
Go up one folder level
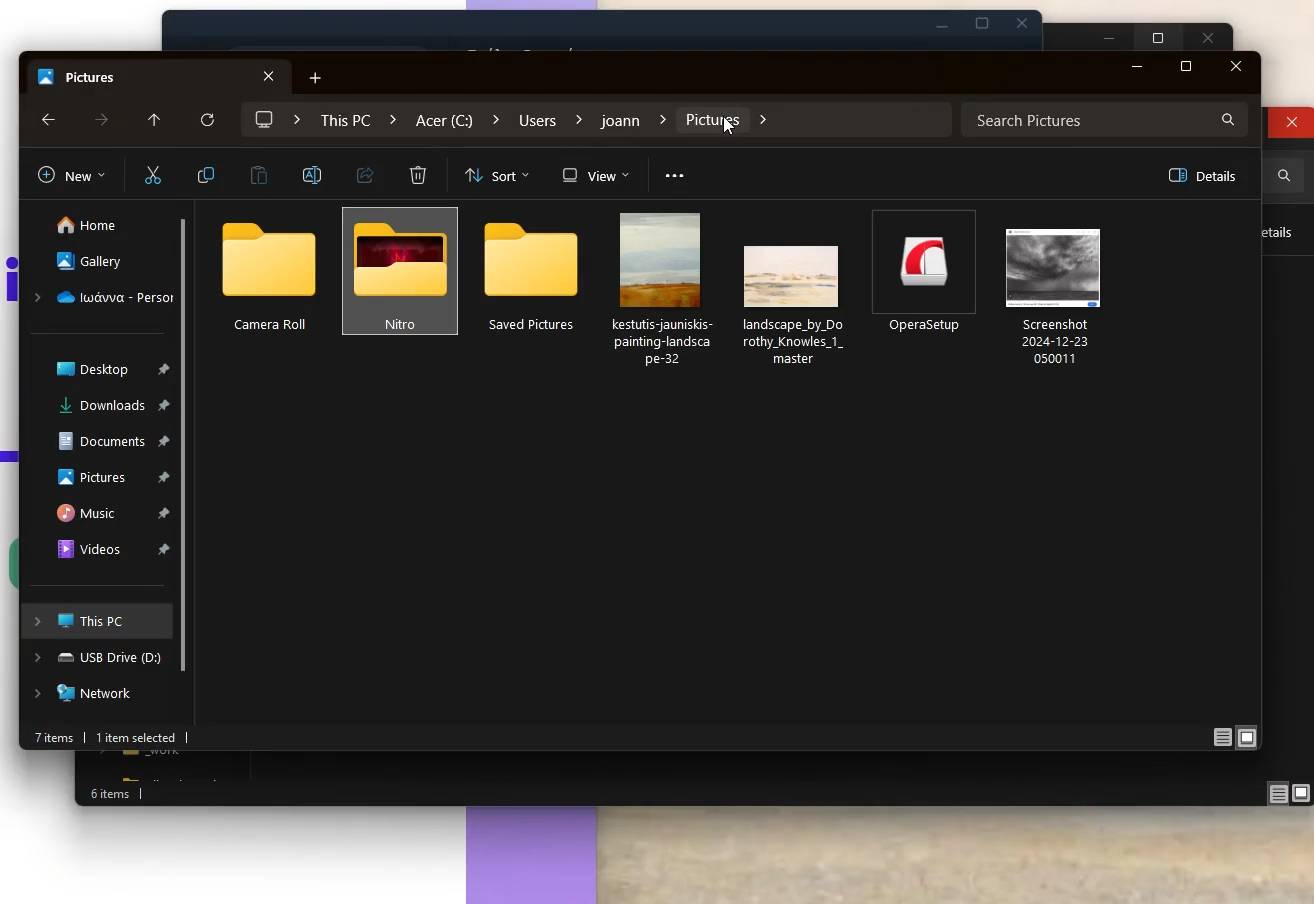pos(154,120)
